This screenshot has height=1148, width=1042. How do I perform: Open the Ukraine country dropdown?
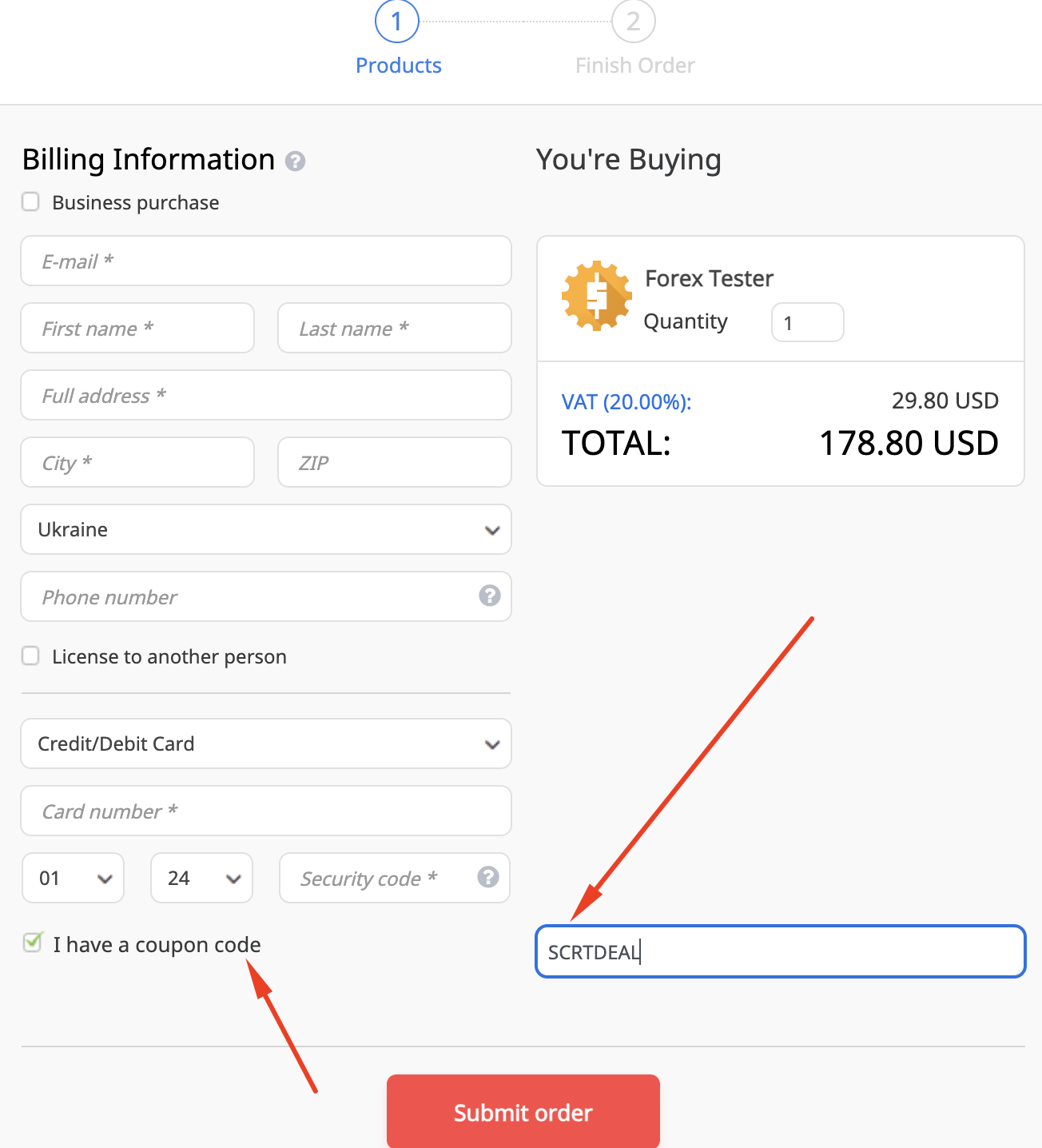(x=265, y=529)
